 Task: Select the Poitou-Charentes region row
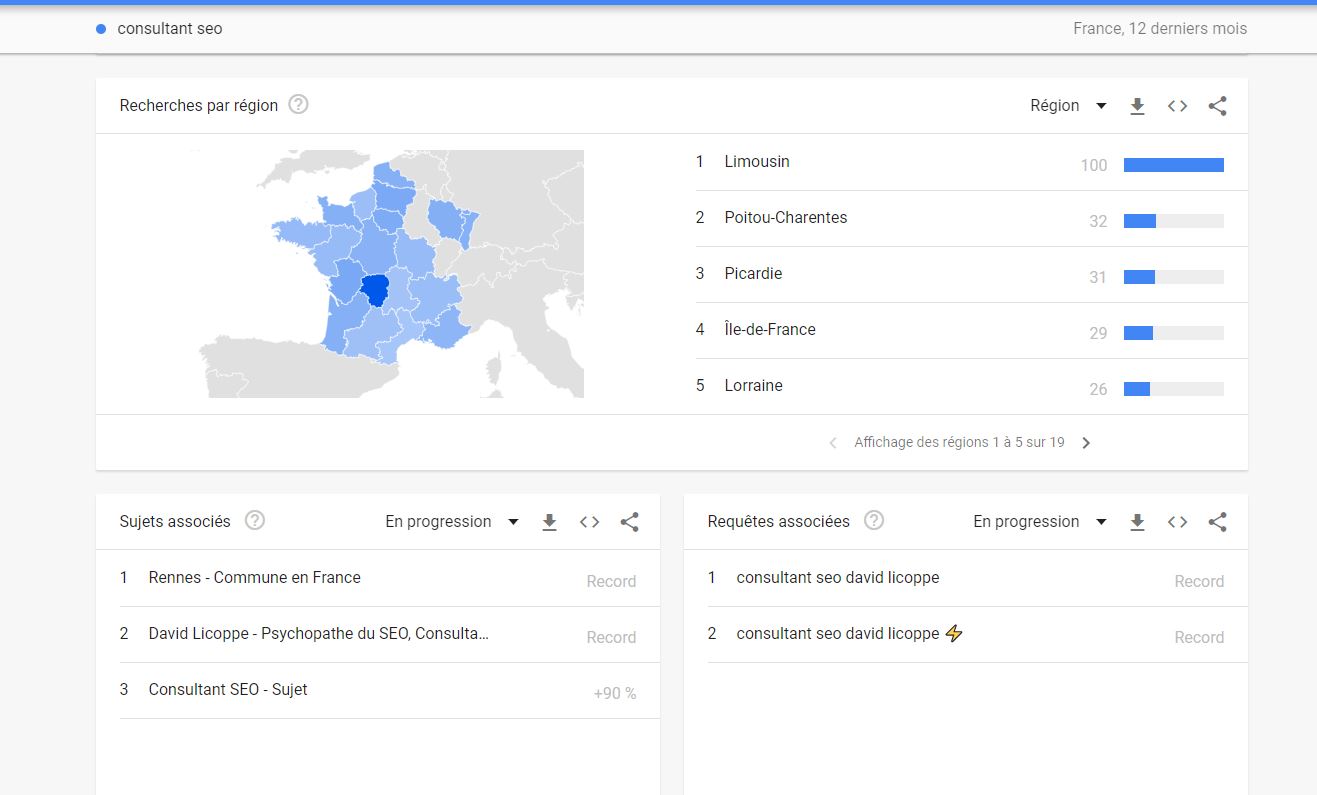coord(960,218)
